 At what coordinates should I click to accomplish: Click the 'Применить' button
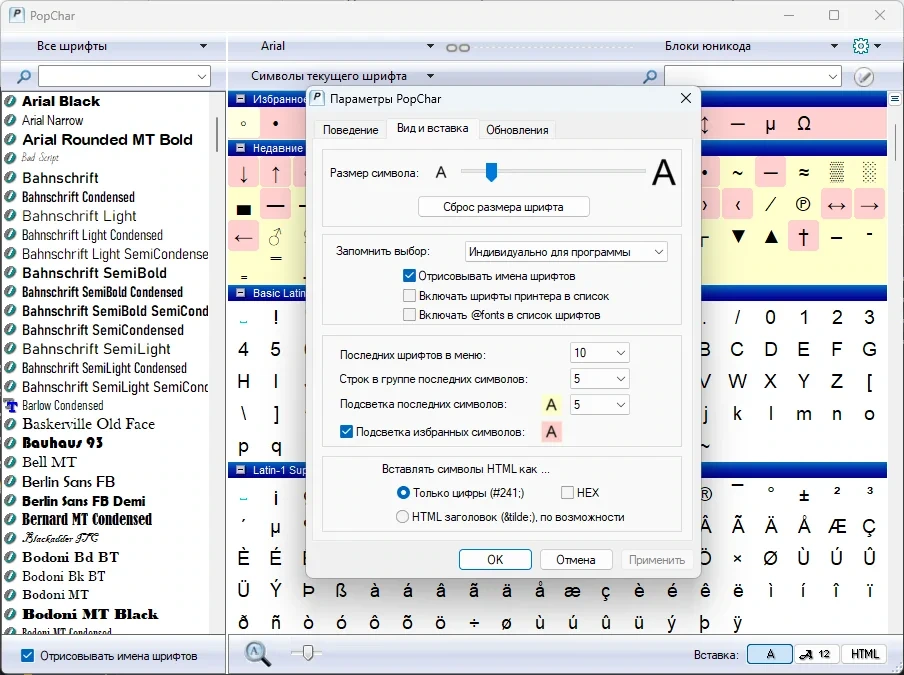657,560
